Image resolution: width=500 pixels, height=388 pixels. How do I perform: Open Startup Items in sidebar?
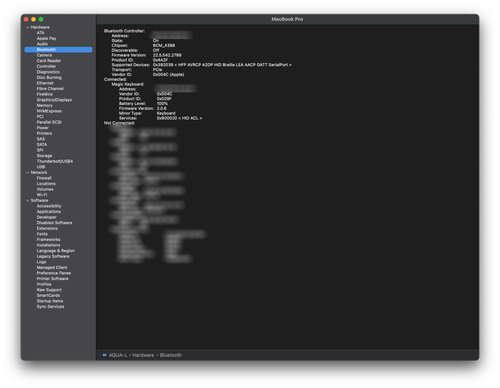tap(50, 301)
